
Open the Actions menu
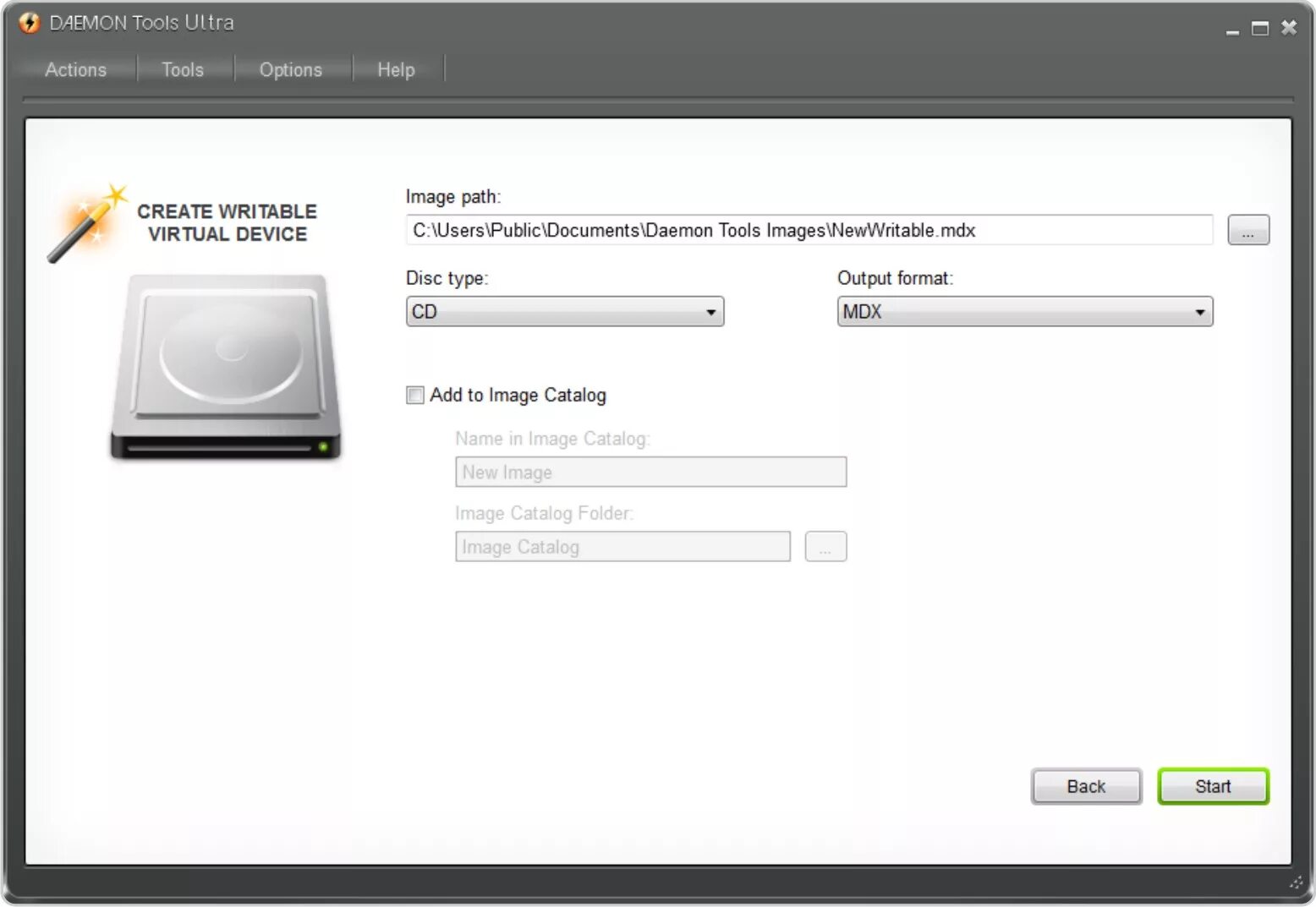point(75,69)
